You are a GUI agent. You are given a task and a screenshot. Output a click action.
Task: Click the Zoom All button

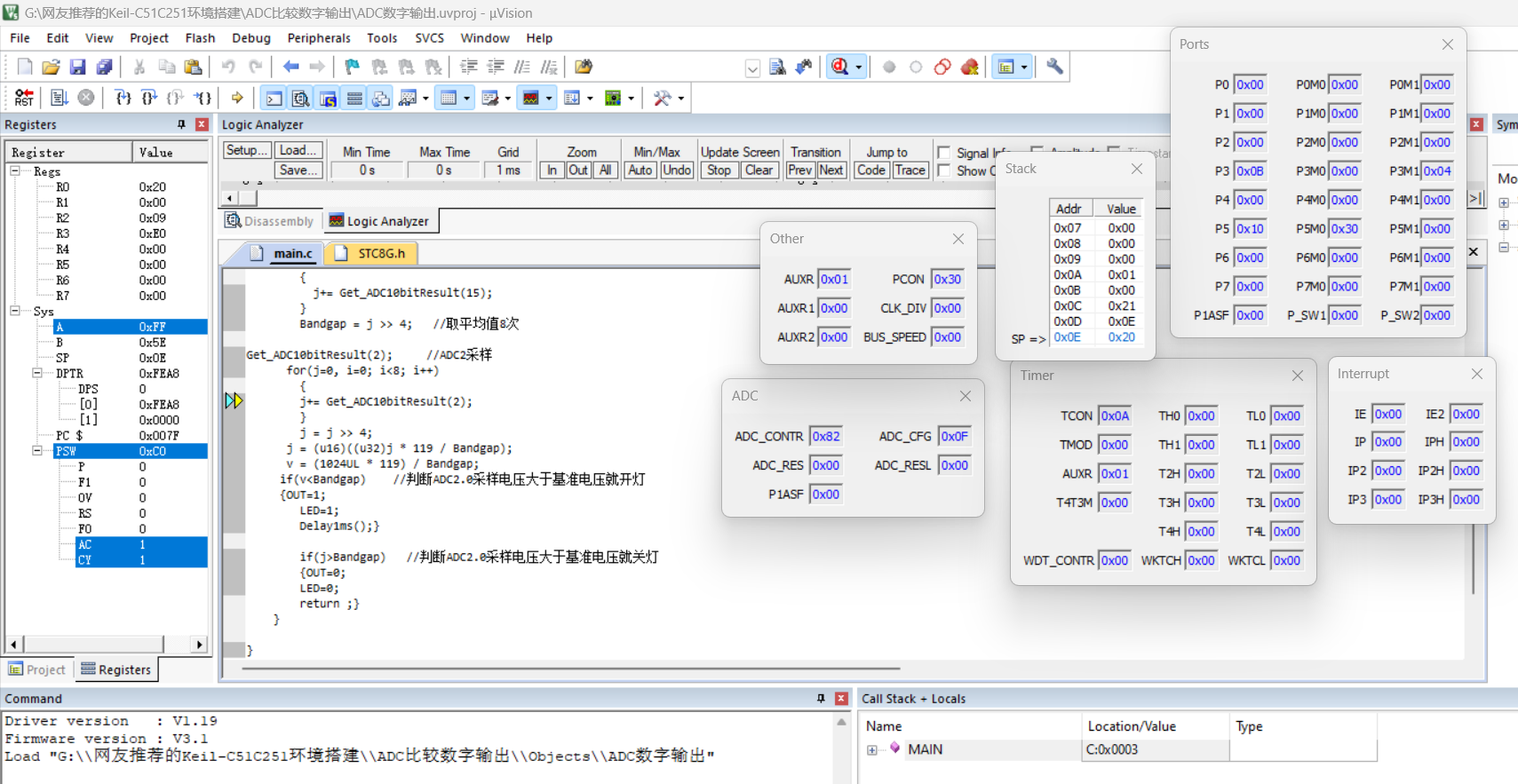tap(605, 170)
